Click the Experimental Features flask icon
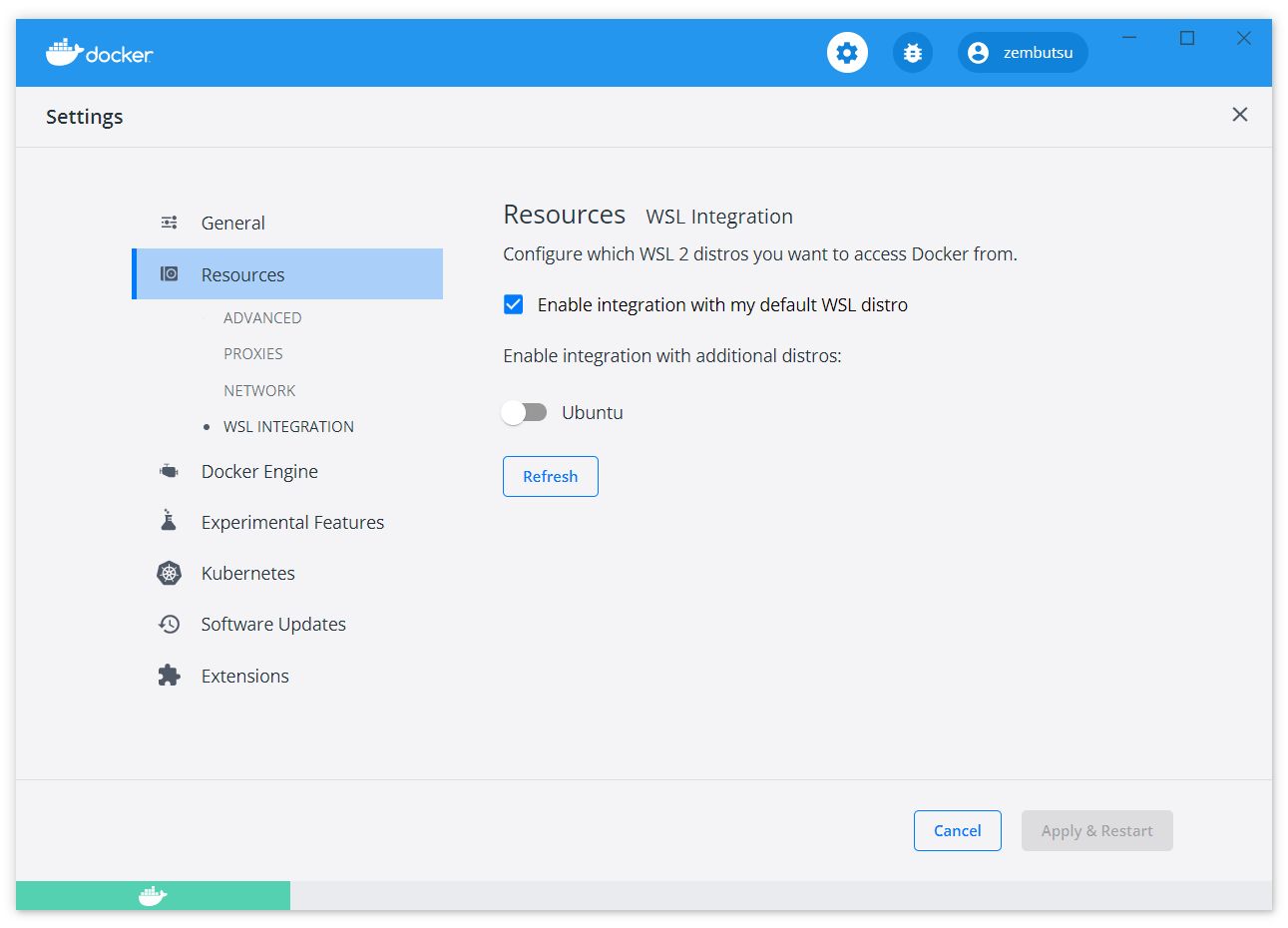 [x=169, y=521]
